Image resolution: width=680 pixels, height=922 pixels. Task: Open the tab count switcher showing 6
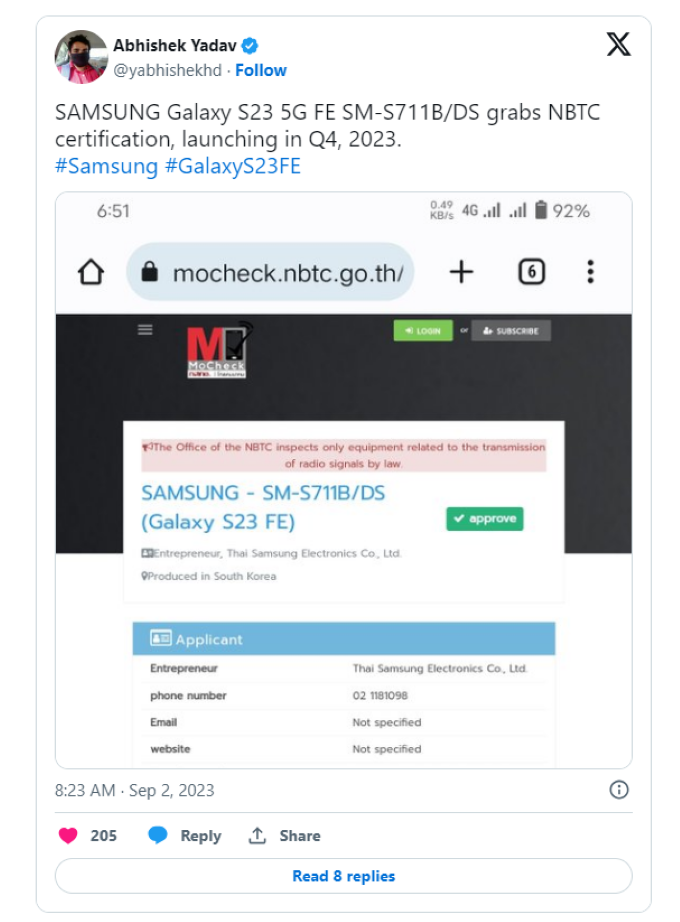tap(531, 272)
